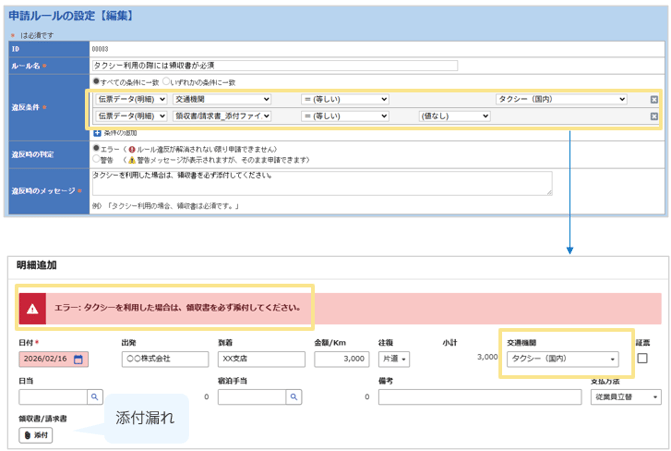Click the 日当 input field

click(x=53, y=397)
